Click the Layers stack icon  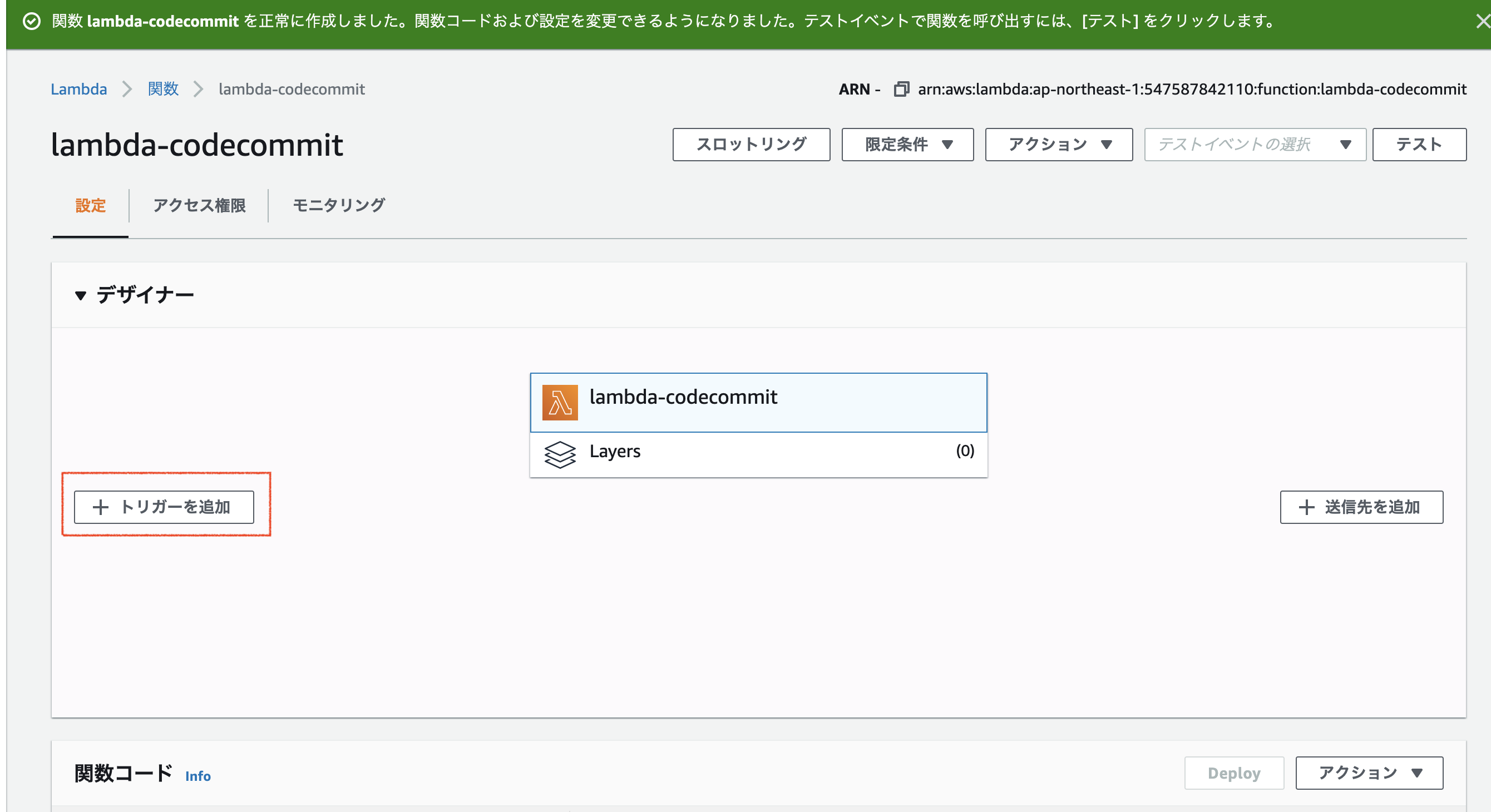[560, 454]
